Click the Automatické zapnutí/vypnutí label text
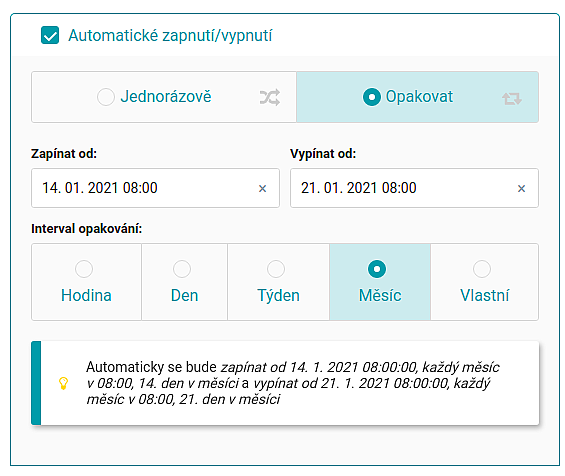This screenshot has width=565, height=476. tap(170, 35)
